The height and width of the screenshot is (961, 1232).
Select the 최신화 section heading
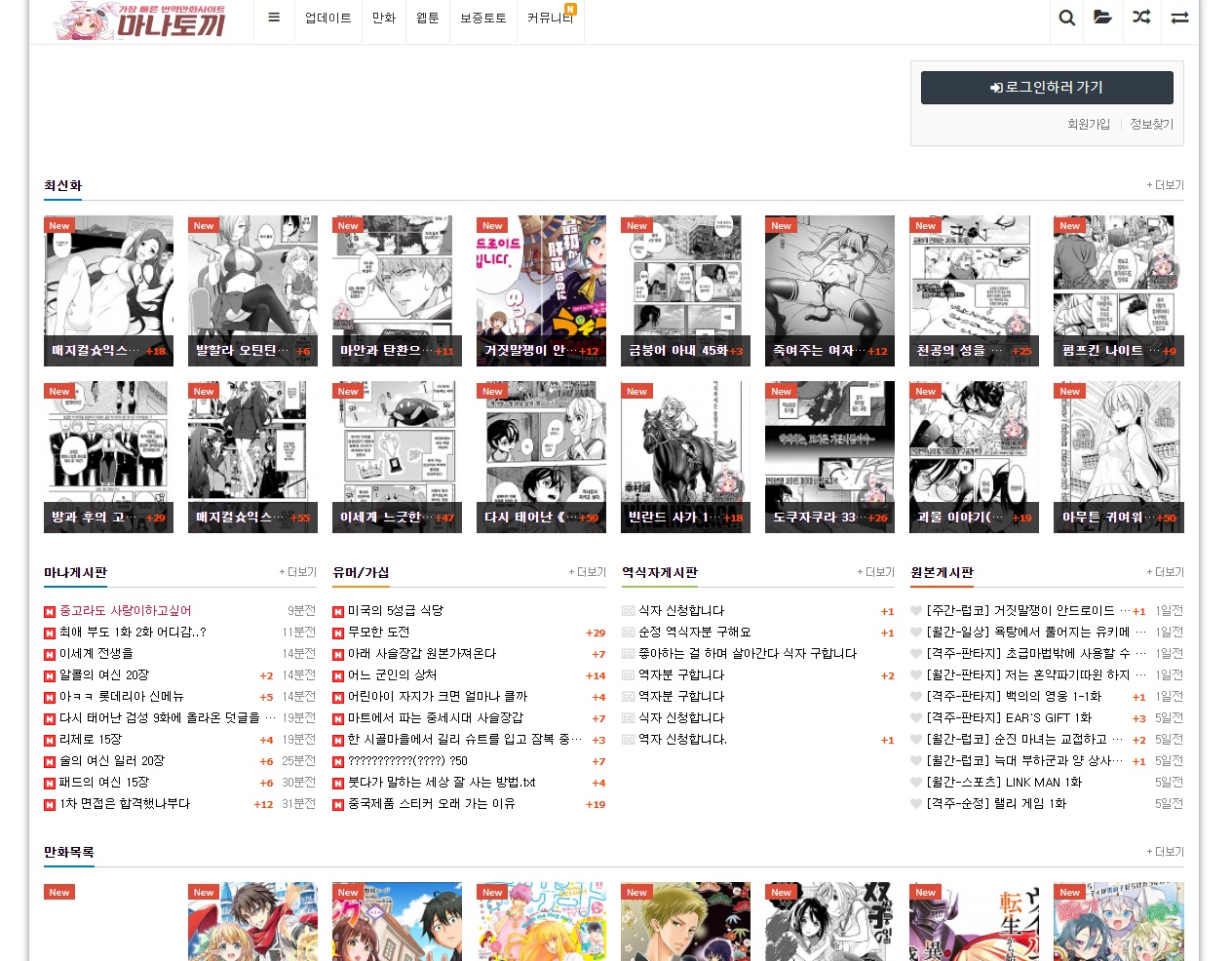pyautogui.click(x=63, y=185)
